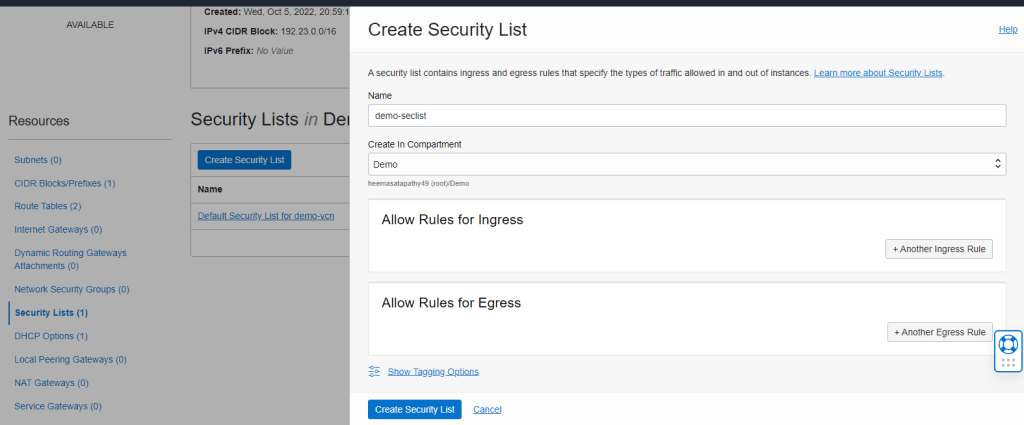Viewport: 1024px width, 425px height.
Task: Add another ingress rule
Action: [938, 249]
